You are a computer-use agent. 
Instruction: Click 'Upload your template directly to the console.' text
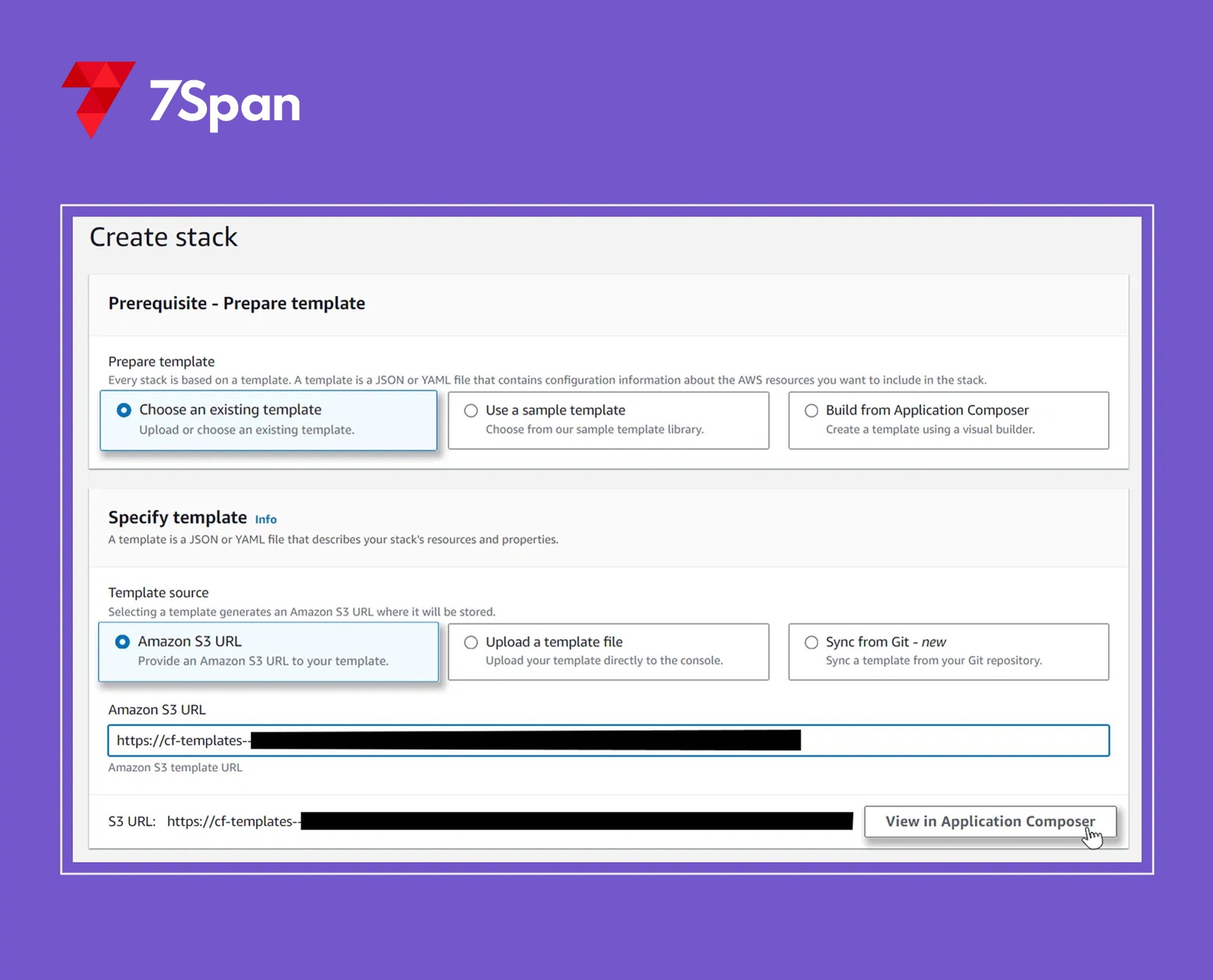[604, 660]
